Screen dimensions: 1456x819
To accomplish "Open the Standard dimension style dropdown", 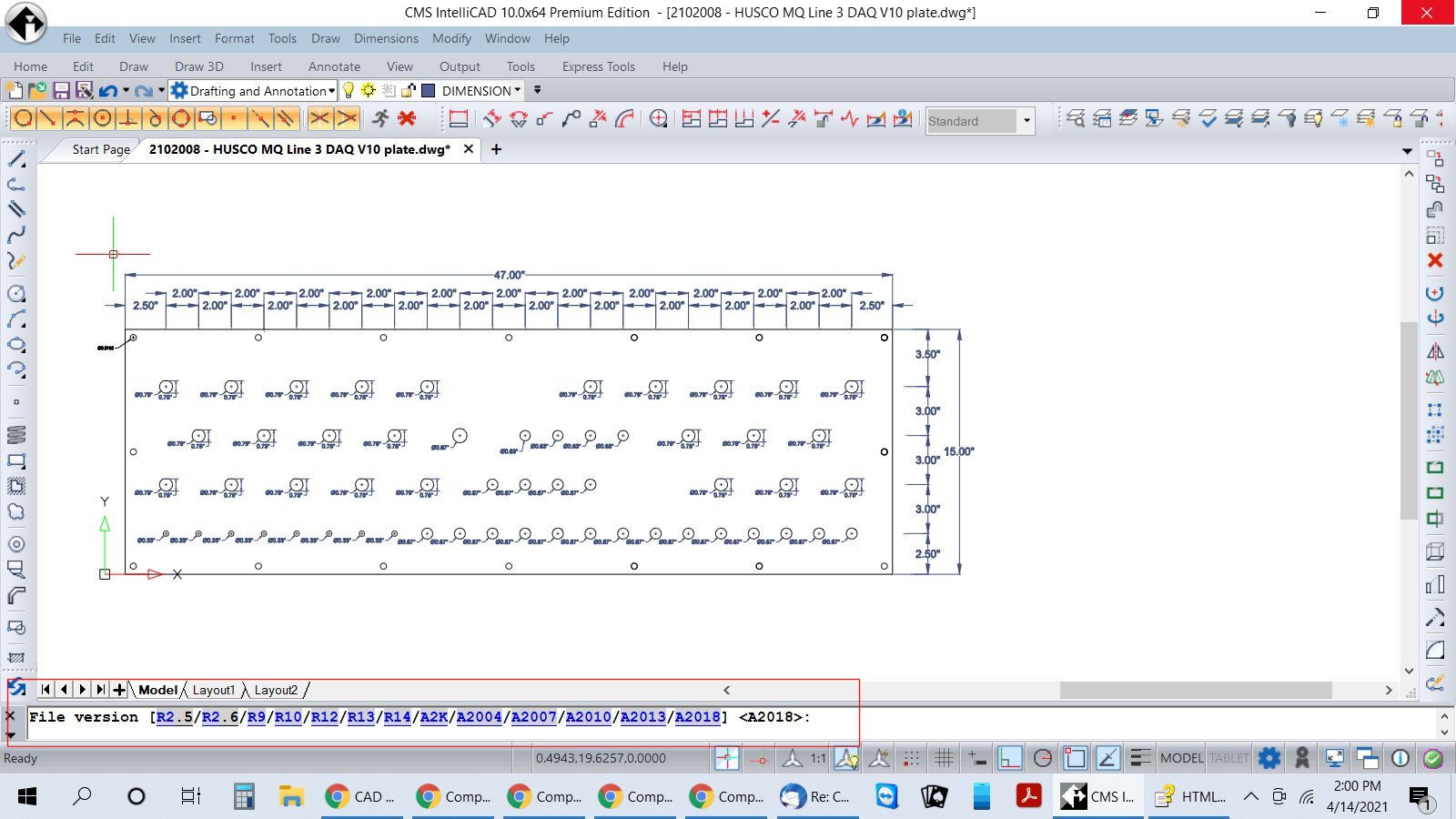I will pos(1026,121).
